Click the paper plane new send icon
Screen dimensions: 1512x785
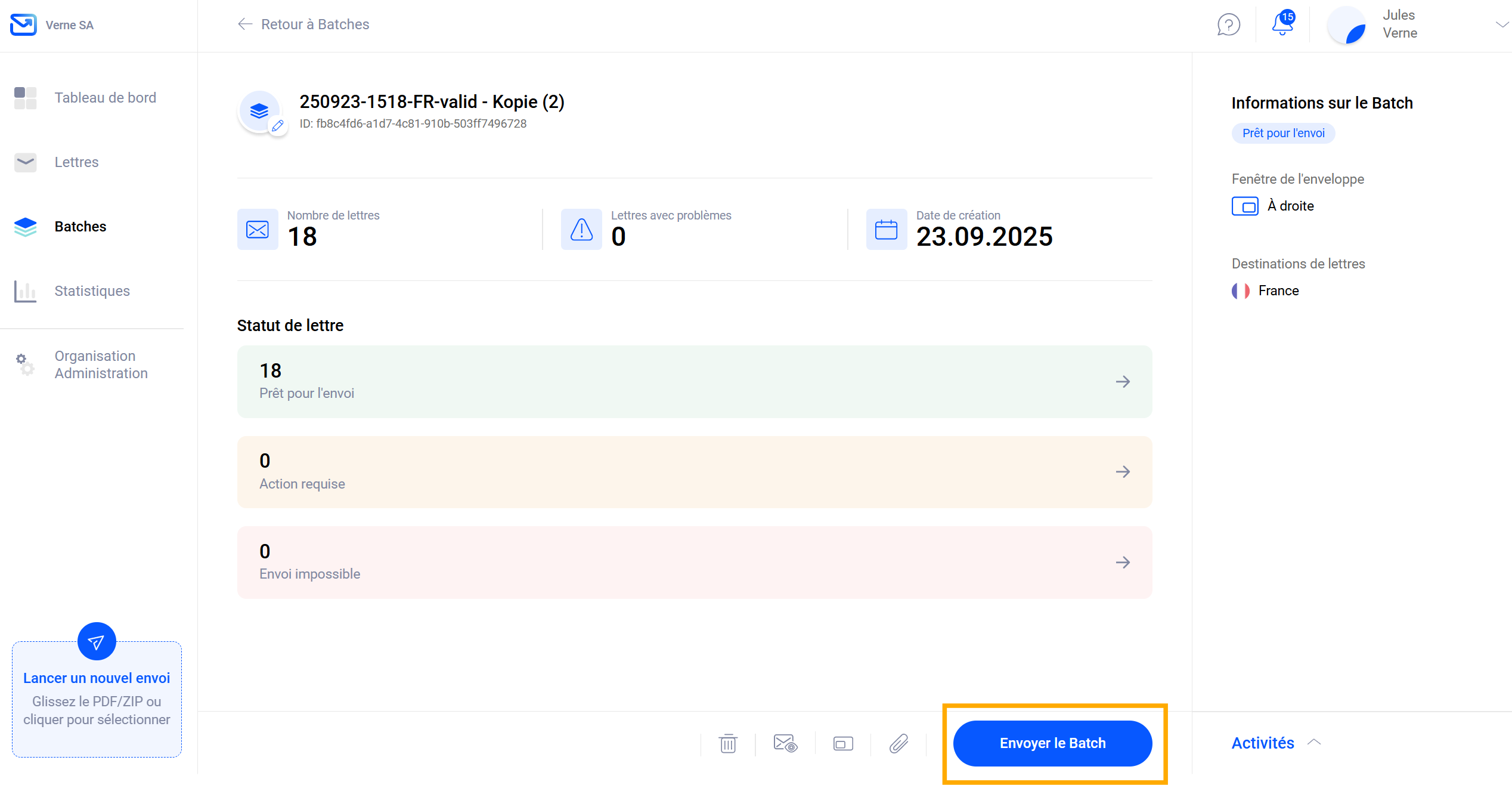97,641
